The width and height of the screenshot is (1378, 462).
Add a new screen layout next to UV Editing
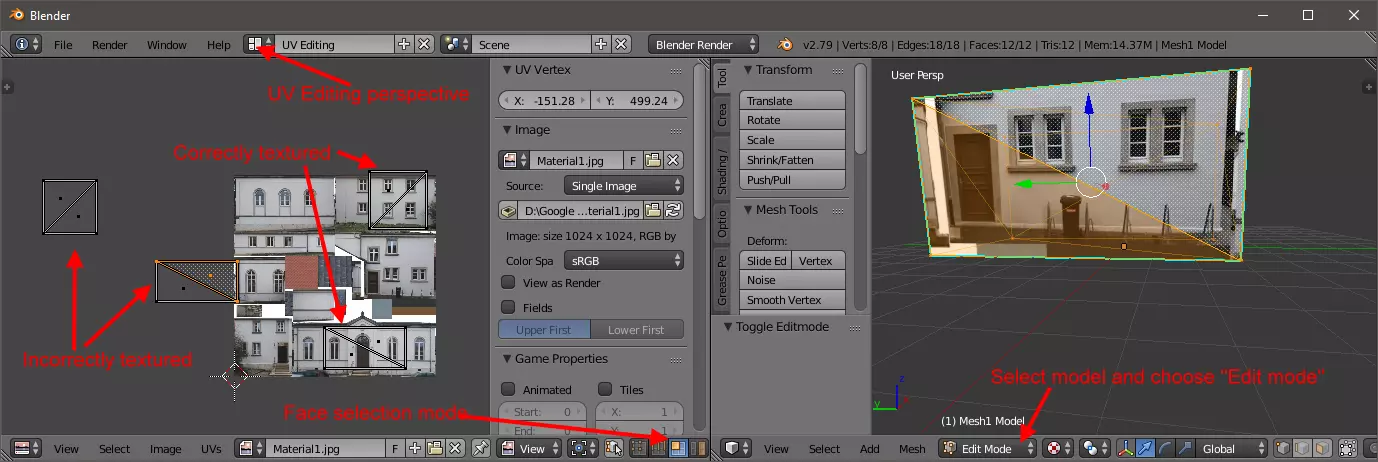point(404,44)
